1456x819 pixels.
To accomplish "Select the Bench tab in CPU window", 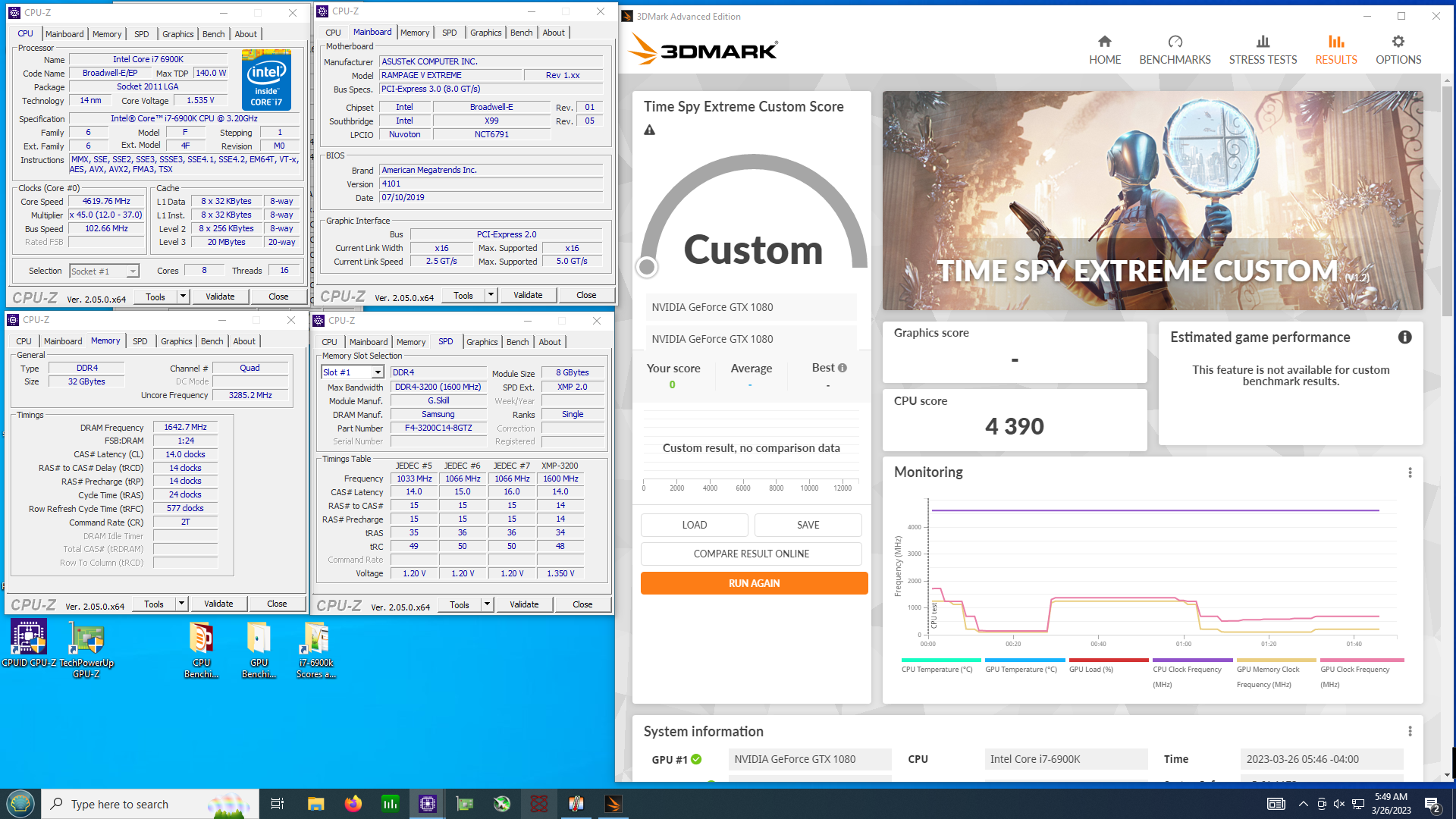I will pos(213,34).
